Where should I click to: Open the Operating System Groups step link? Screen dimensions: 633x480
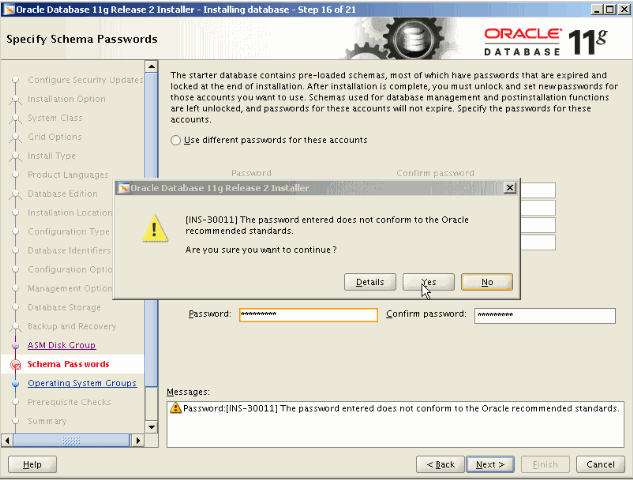tap(82, 383)
